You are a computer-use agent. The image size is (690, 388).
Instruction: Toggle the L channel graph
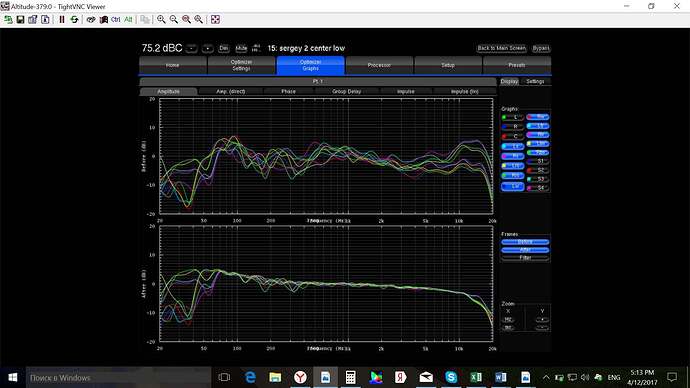click(513, 117)
